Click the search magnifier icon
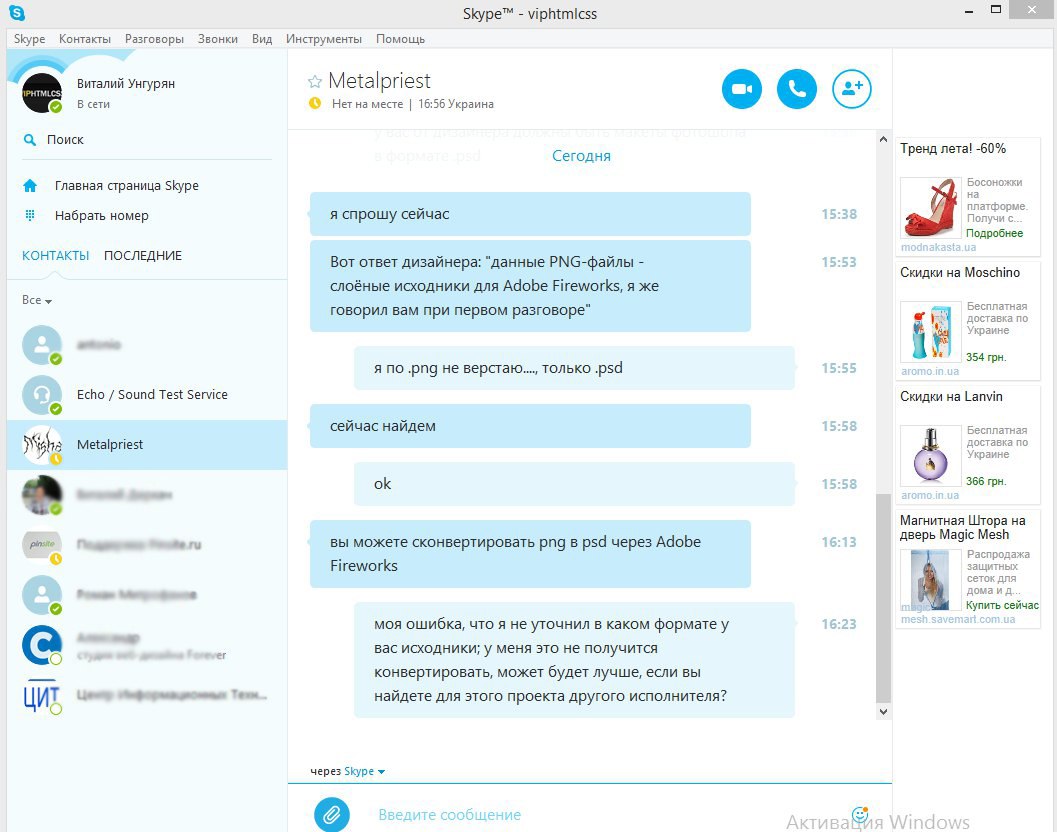 pyautogui.click(x=30, y=140)
